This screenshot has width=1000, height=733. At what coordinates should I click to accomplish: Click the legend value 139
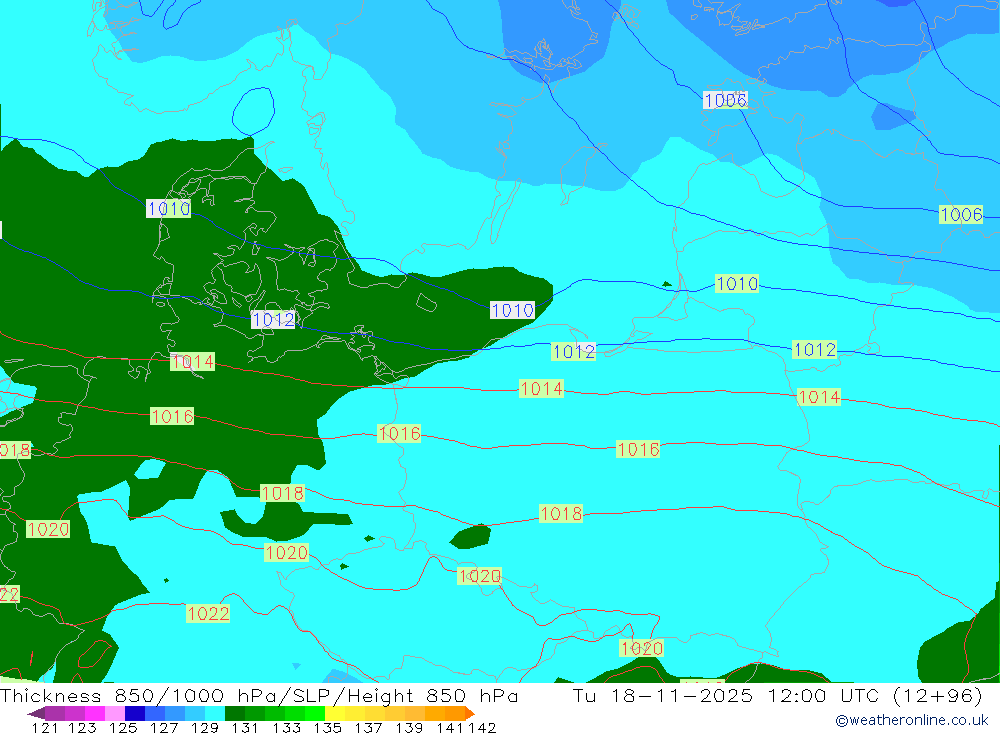[409, 728]
